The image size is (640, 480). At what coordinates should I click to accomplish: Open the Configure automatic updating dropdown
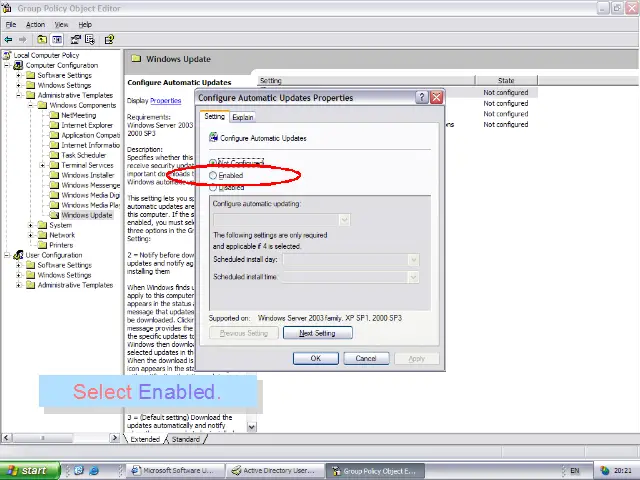(344, 220)
